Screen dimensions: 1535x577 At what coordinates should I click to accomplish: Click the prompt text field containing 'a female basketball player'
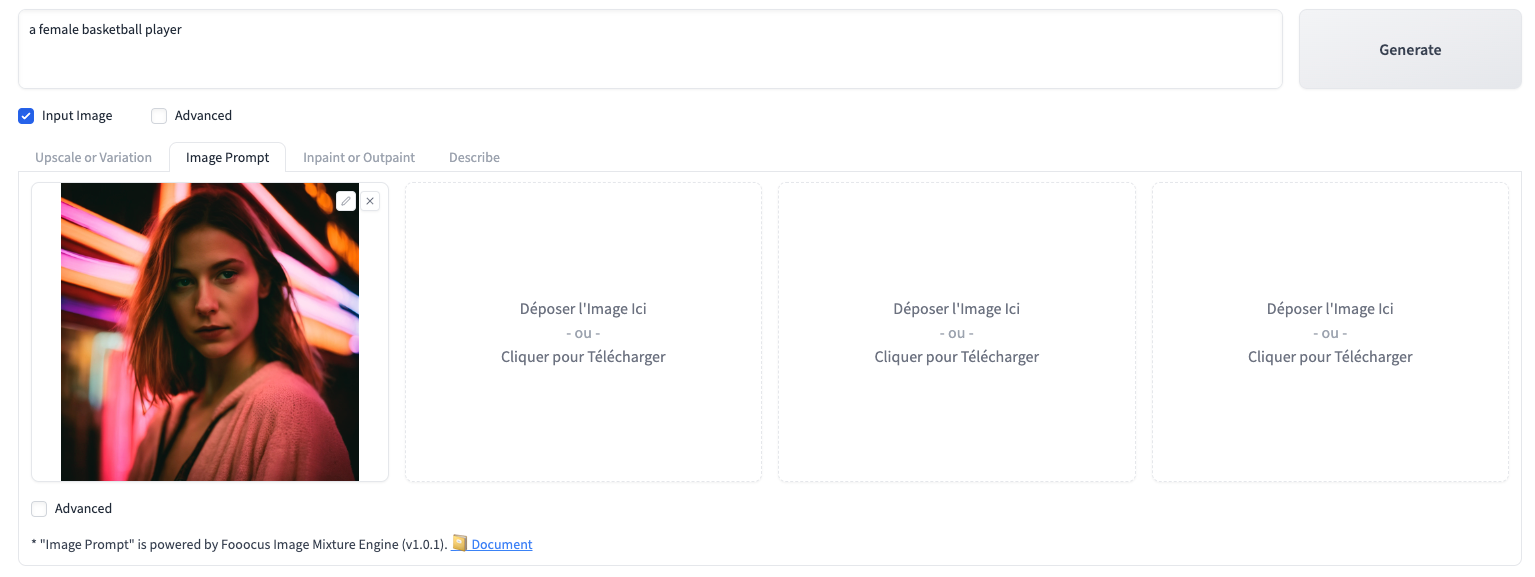coord(650,49)
